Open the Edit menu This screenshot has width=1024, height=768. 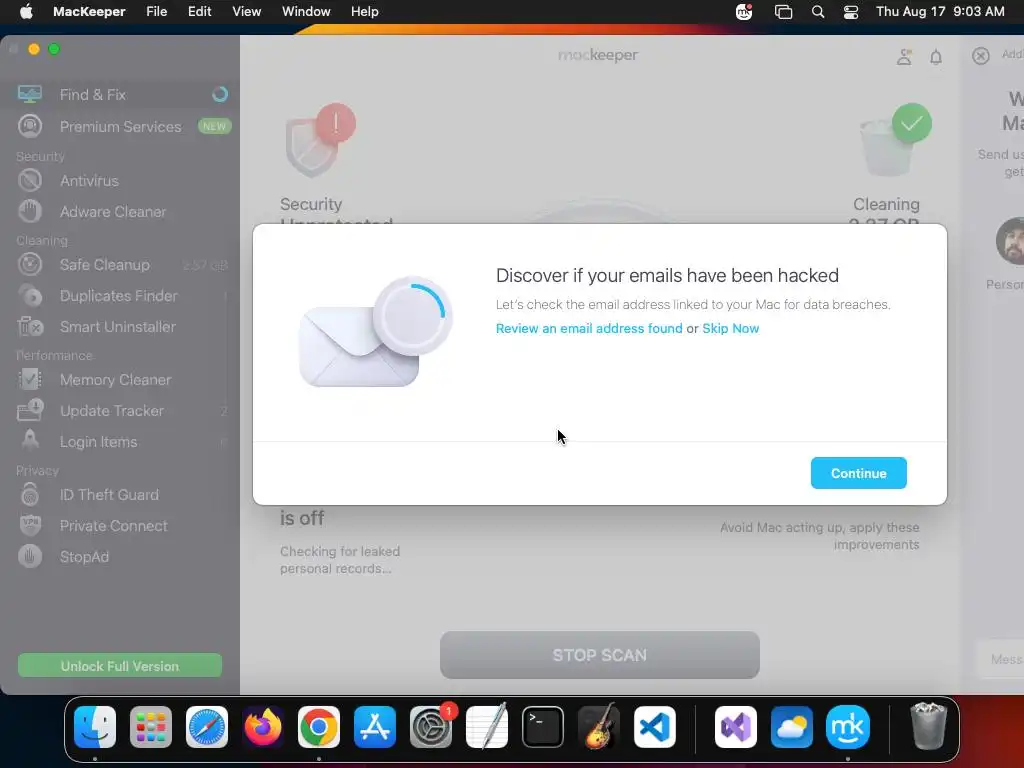click(x=199, y=11)
